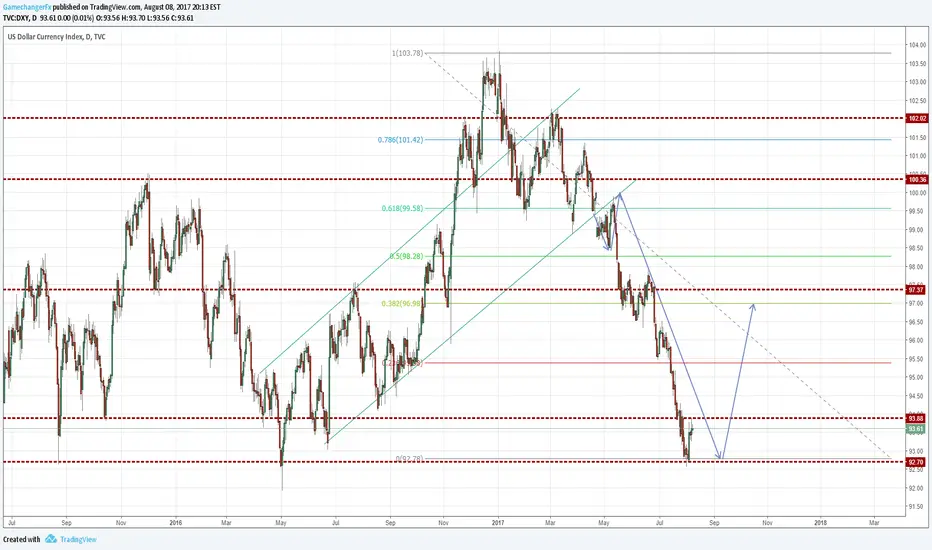The image size is (932, 550).
Task: Click the red 93.88 price tag
Action: pos(916,418)
